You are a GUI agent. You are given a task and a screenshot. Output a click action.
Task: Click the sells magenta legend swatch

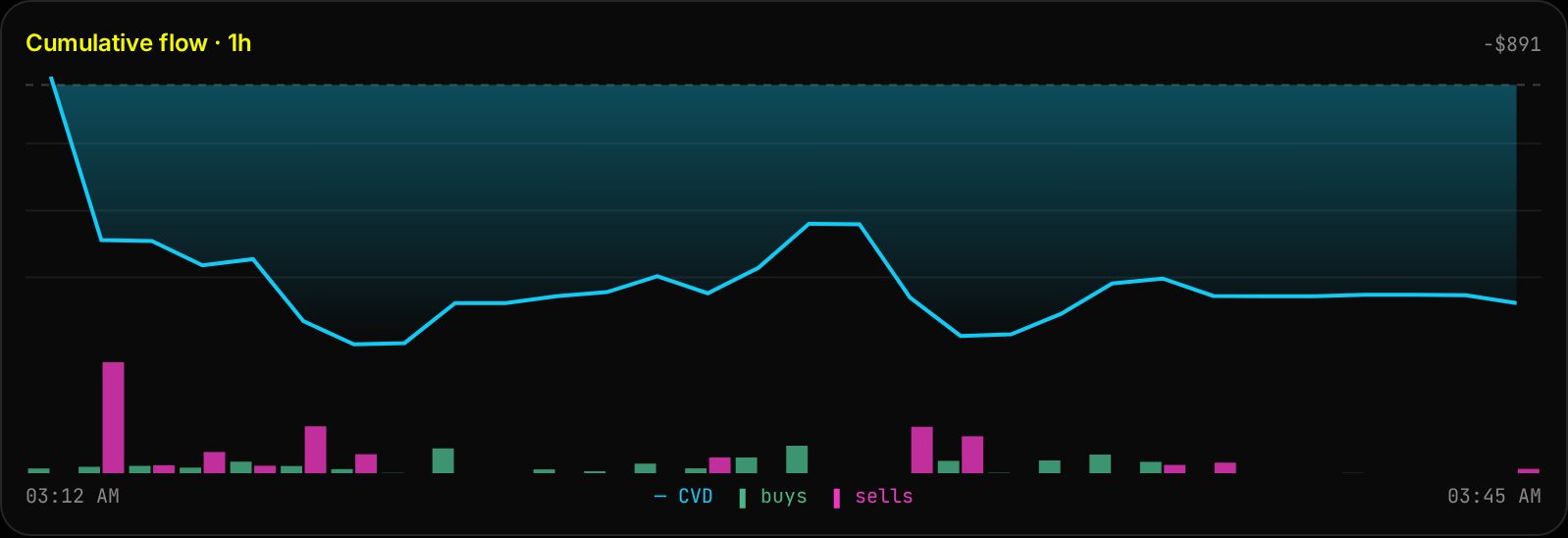836,499
